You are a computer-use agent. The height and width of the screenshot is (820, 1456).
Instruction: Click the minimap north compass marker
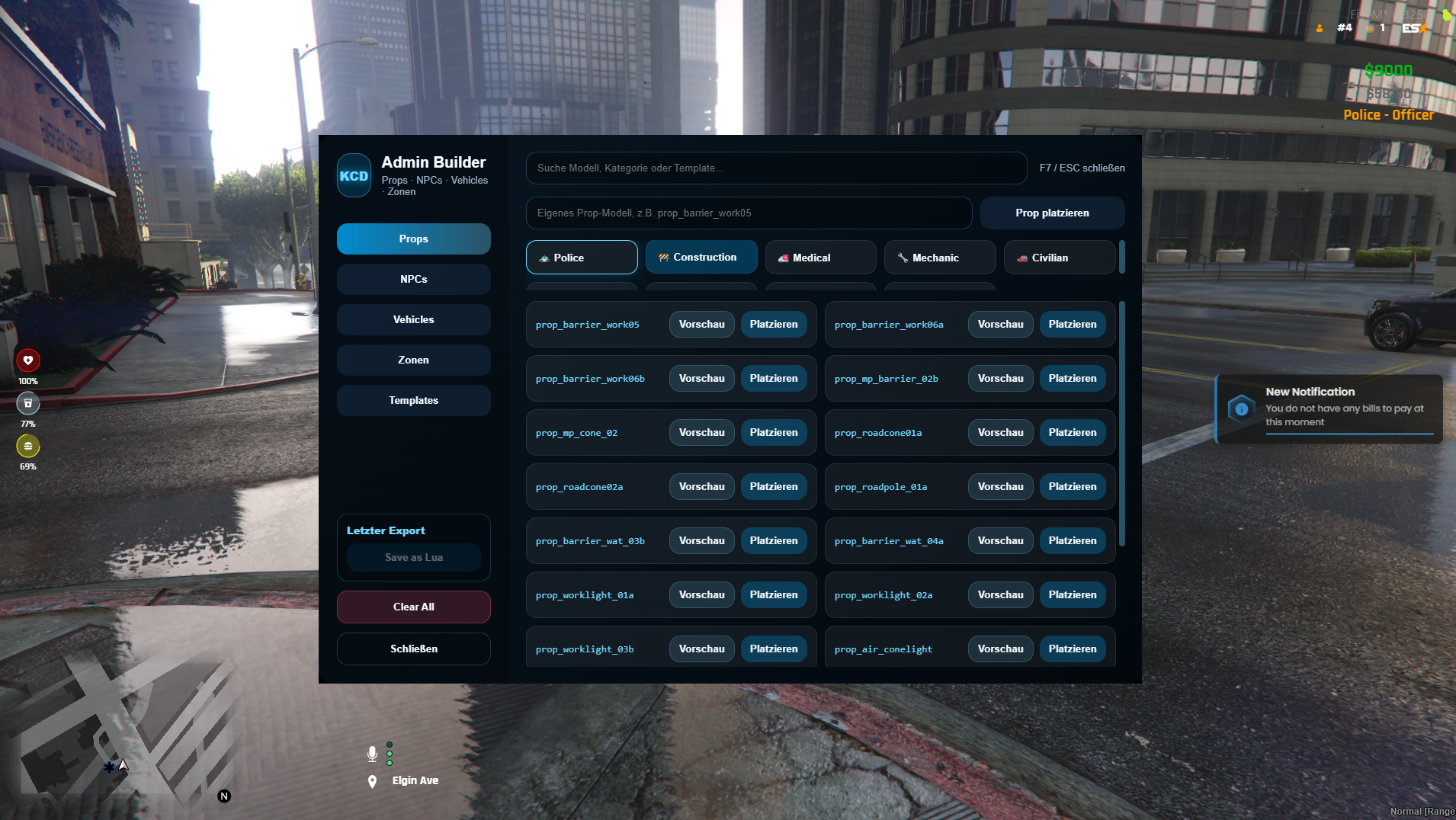click(224, 796)
